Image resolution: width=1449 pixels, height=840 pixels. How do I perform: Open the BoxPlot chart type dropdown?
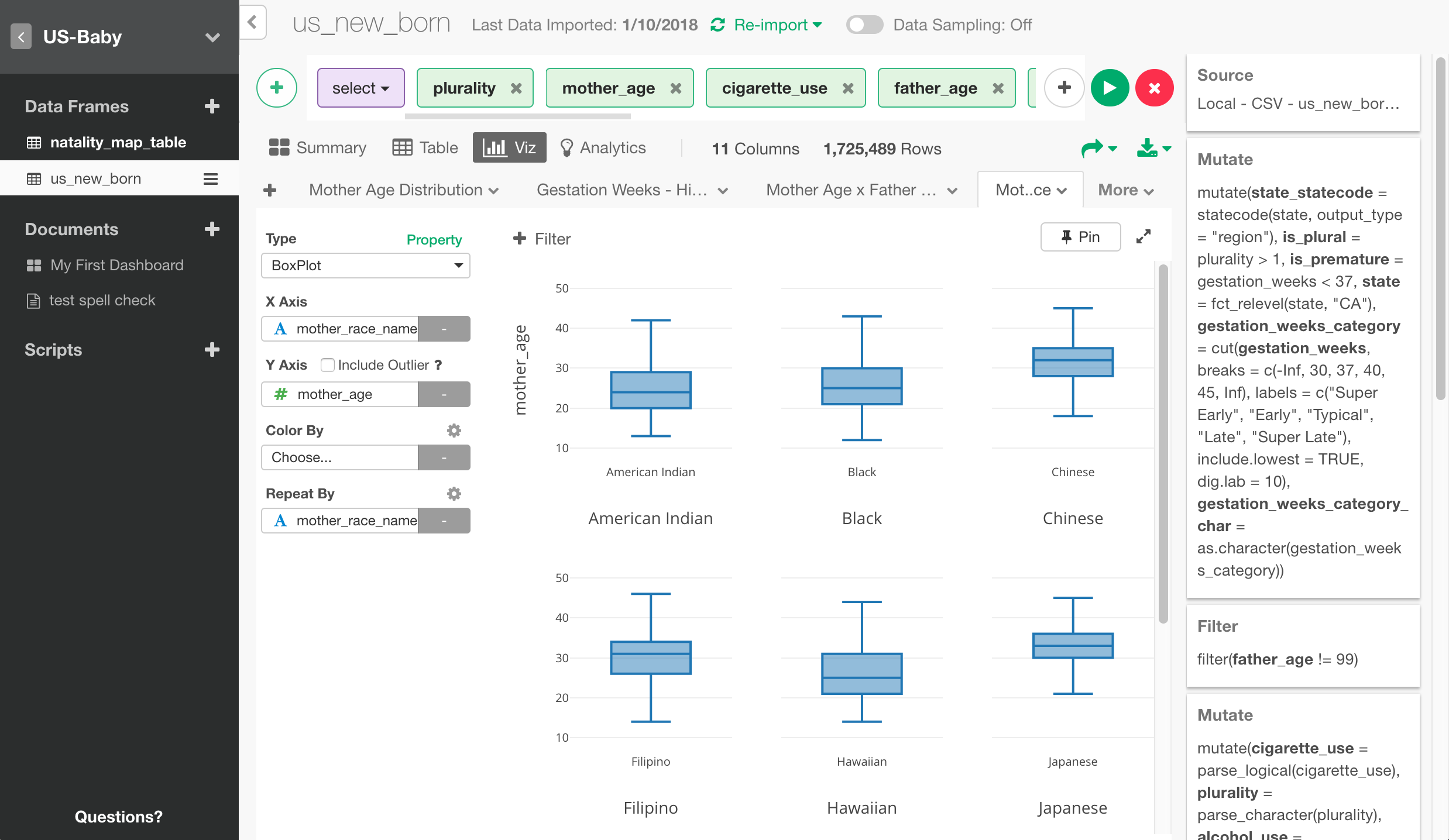365,265
